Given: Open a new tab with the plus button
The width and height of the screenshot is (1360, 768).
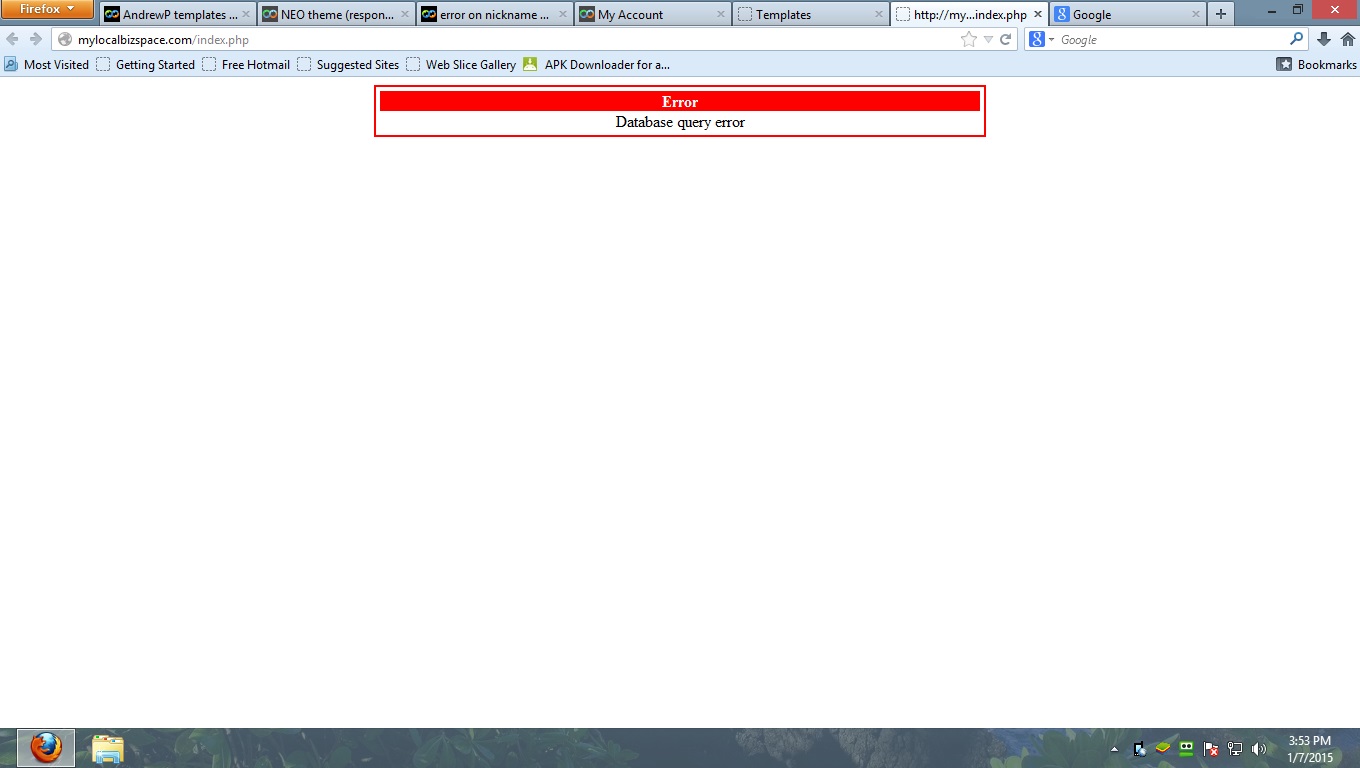Looking at the screenshot, I should coord(1220,15).
